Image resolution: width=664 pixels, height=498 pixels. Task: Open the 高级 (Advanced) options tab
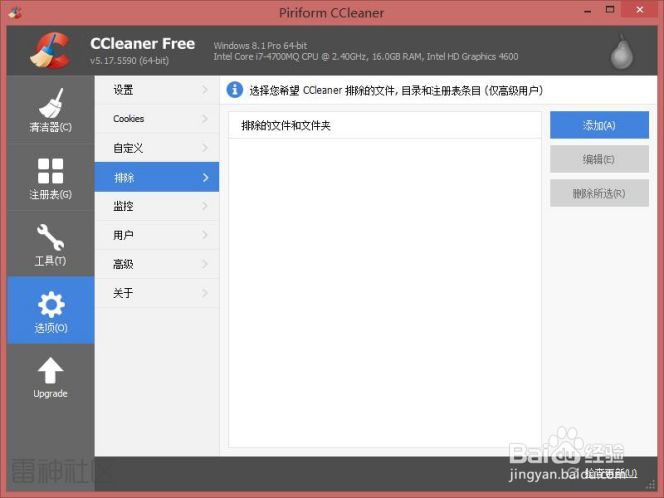tap(157, 264)
